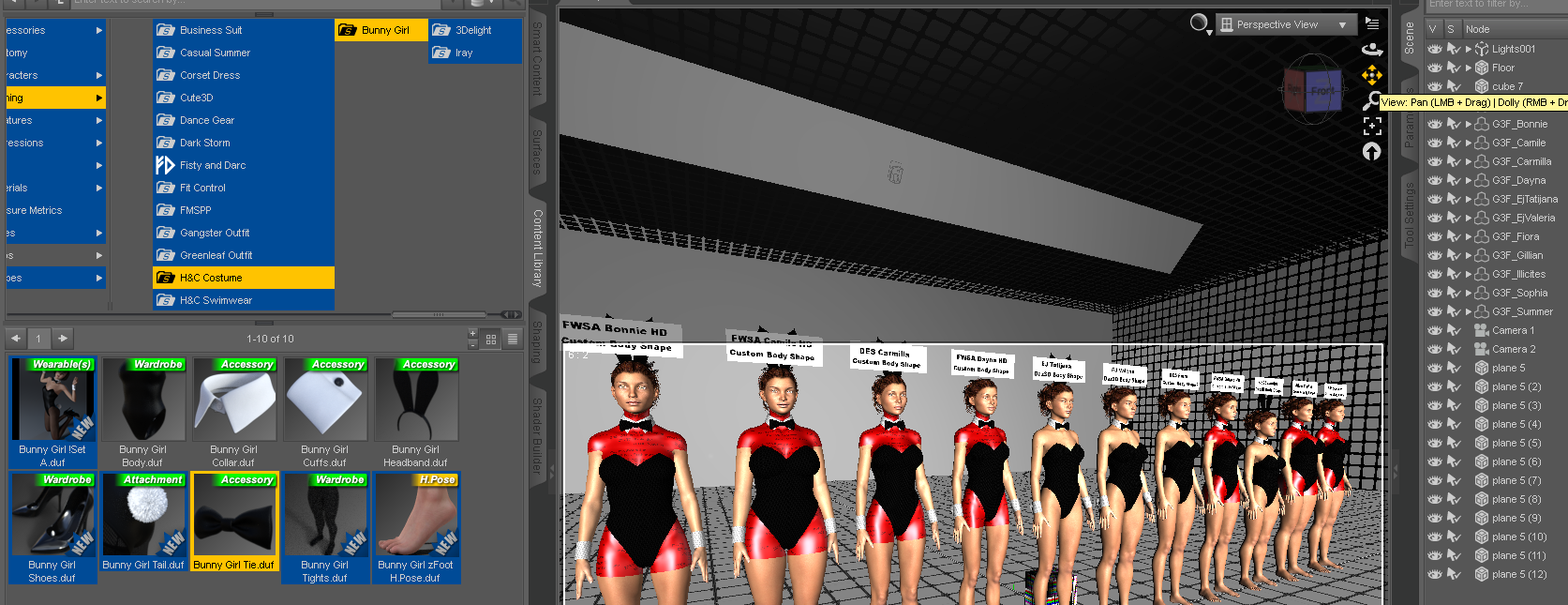Switch content view to list mode
Image resolution: width=1568 pixels, height=605 pixels.
(513, 339)
